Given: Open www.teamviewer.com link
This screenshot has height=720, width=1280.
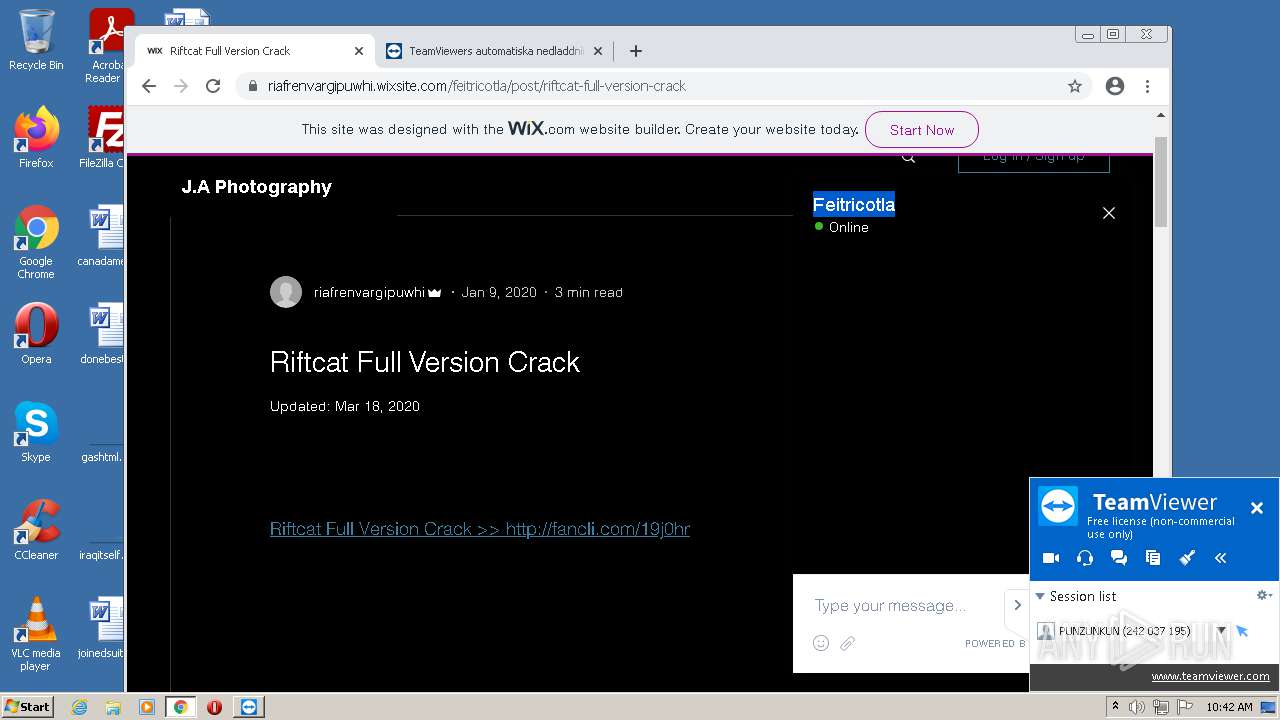Looking at the screenshot, I should 1210,676.
